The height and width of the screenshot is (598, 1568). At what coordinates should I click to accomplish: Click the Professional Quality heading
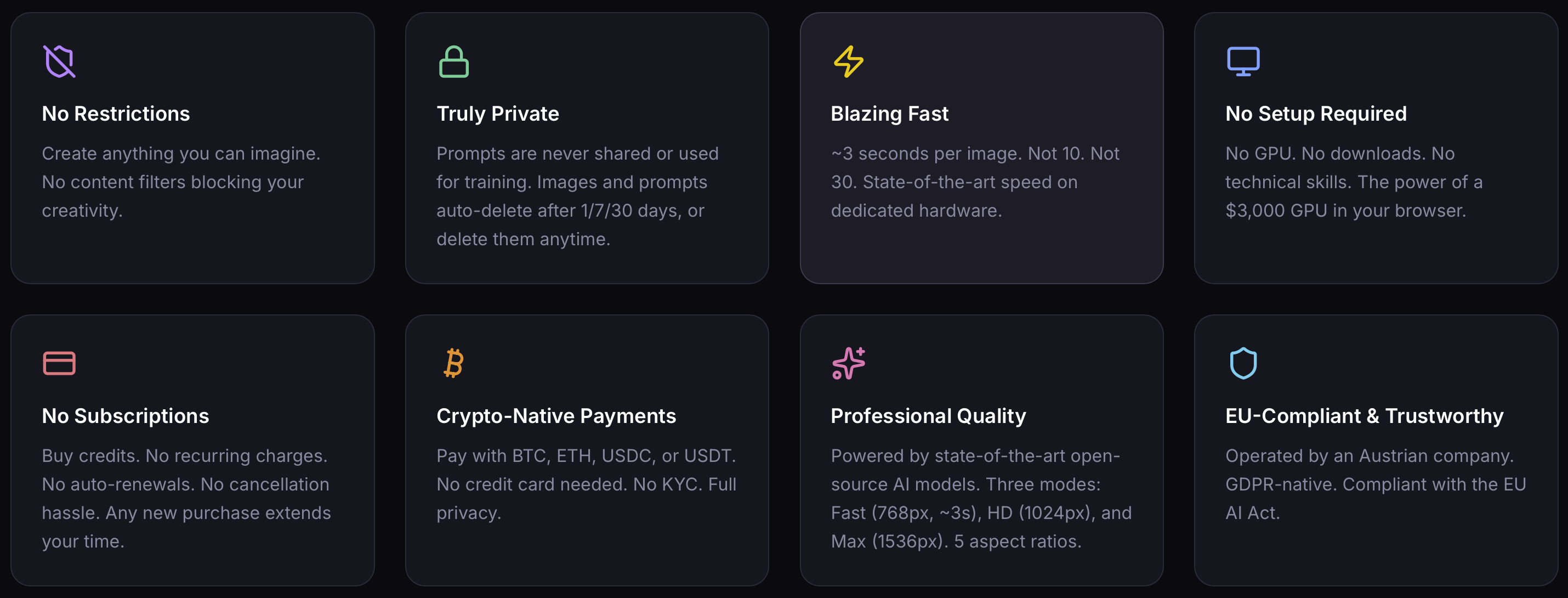coord(928,416)
